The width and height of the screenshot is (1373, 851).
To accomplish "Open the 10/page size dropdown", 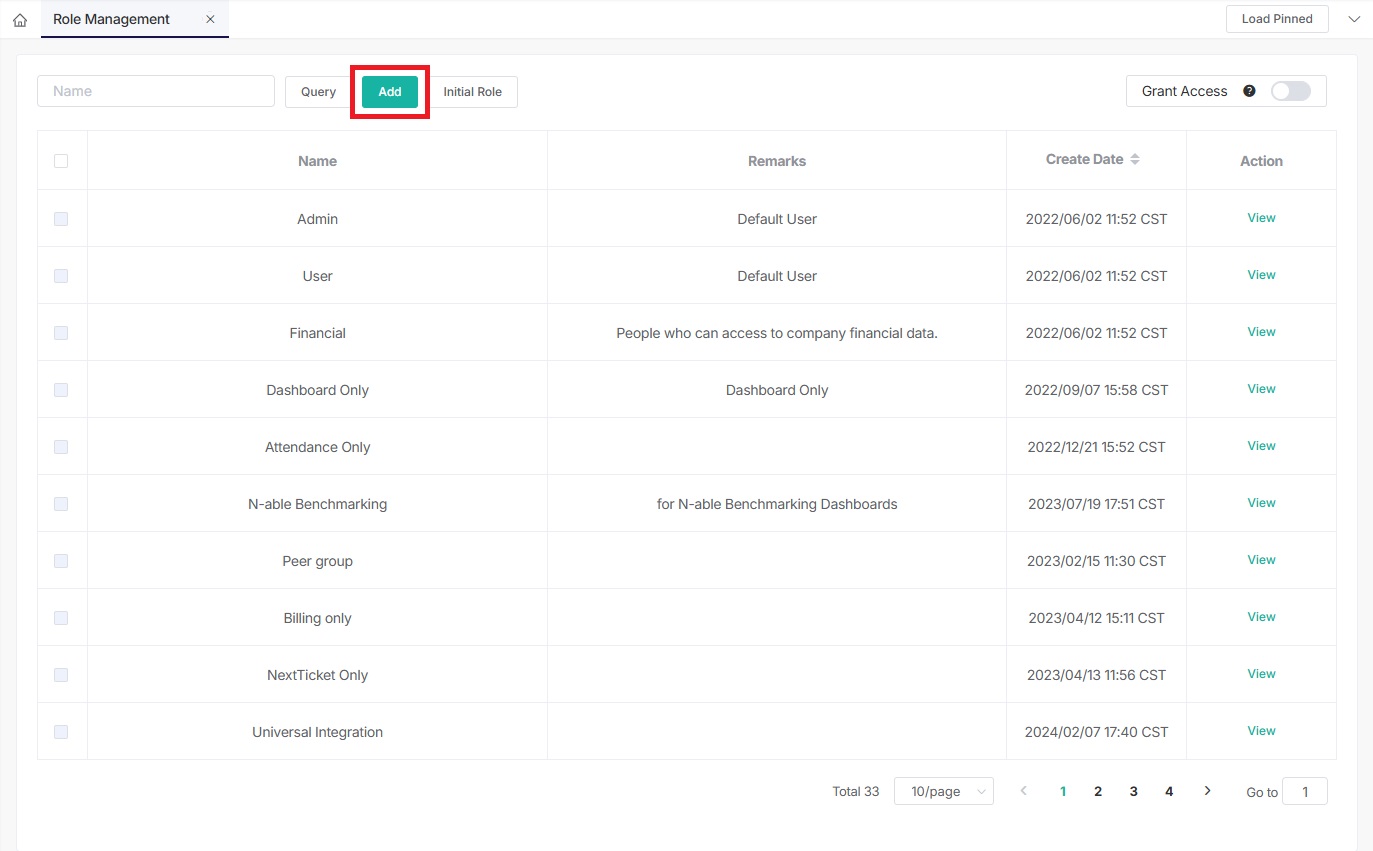I will (x=943, y=791).
